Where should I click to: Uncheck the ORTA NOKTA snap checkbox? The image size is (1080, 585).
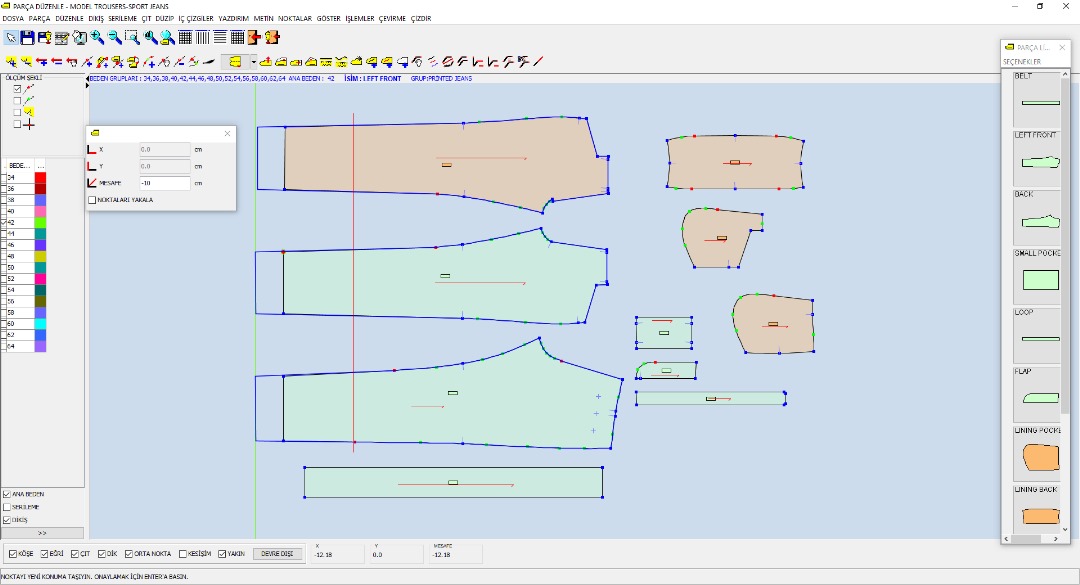point(128,554)
